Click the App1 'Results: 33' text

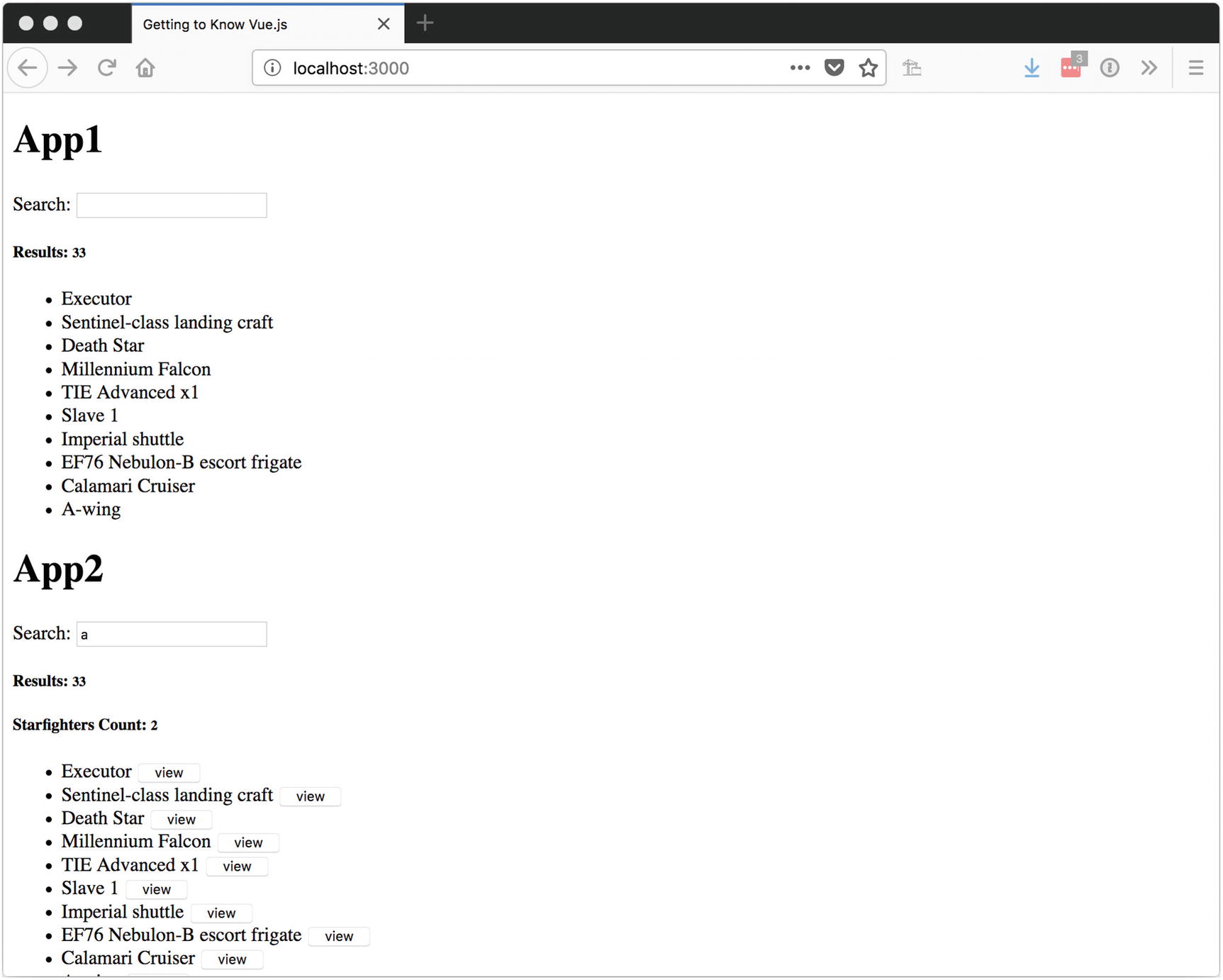(x=50, y=253)
